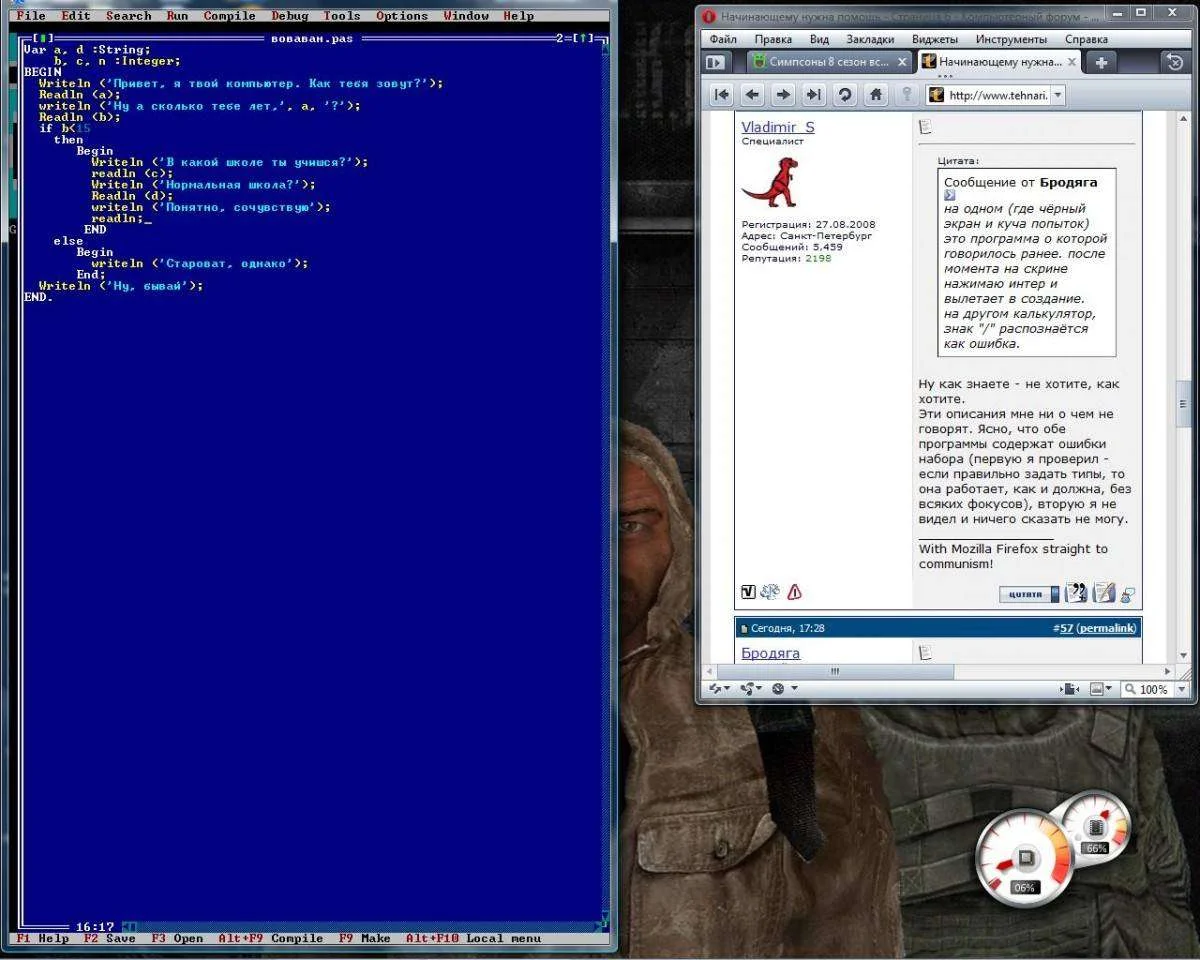This screenshot has width=1200, height=960.
Task: Click F3 Open in Pascal status bar
Action: coord(177,939)
